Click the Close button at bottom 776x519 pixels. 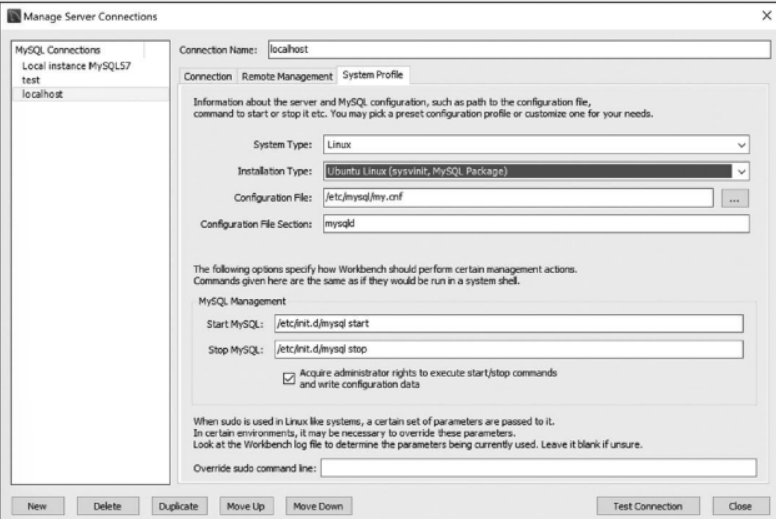click(x=741, y=506)
